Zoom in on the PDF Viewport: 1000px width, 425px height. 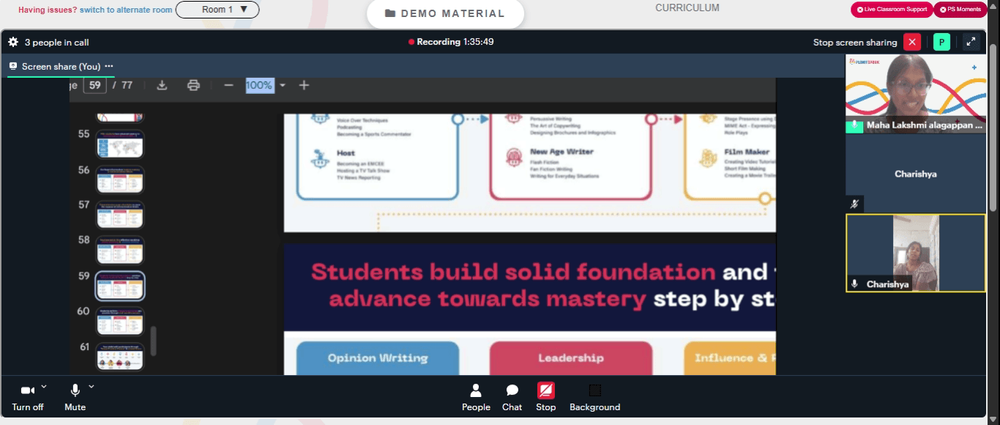(x=304, y=85)
